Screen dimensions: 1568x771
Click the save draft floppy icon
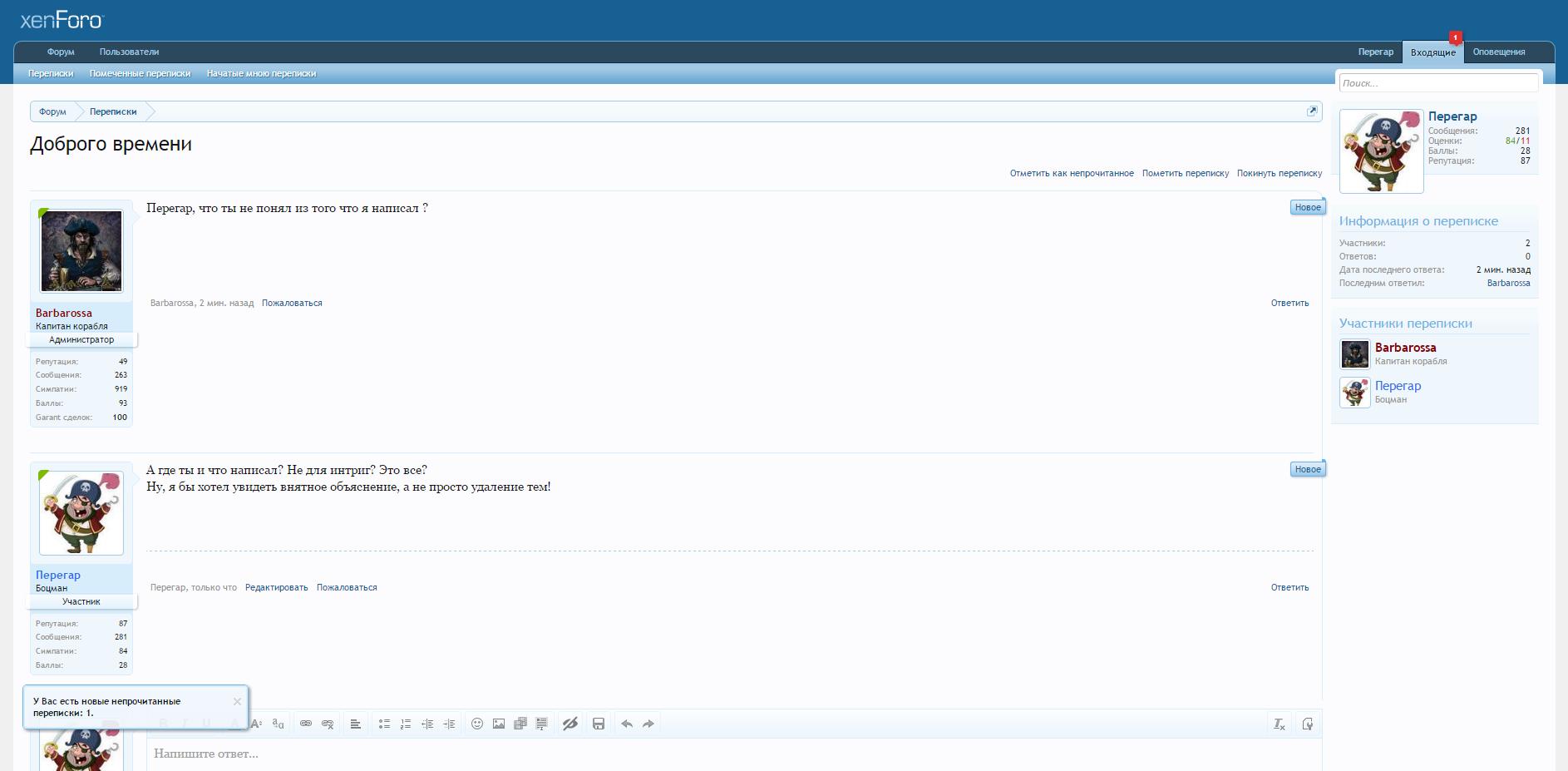coord(599,724)
